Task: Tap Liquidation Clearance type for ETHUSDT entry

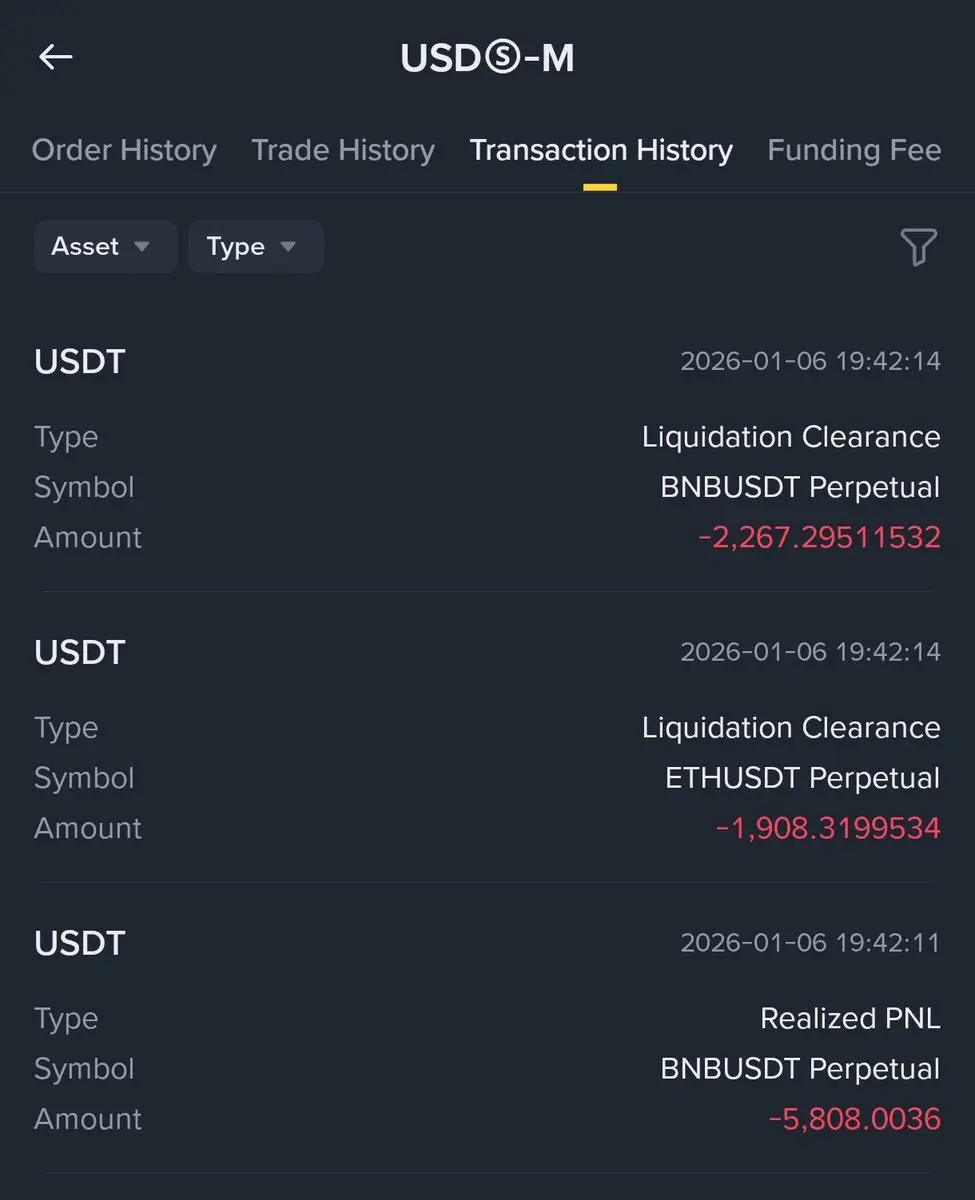Action: click(x=790, y=728)
